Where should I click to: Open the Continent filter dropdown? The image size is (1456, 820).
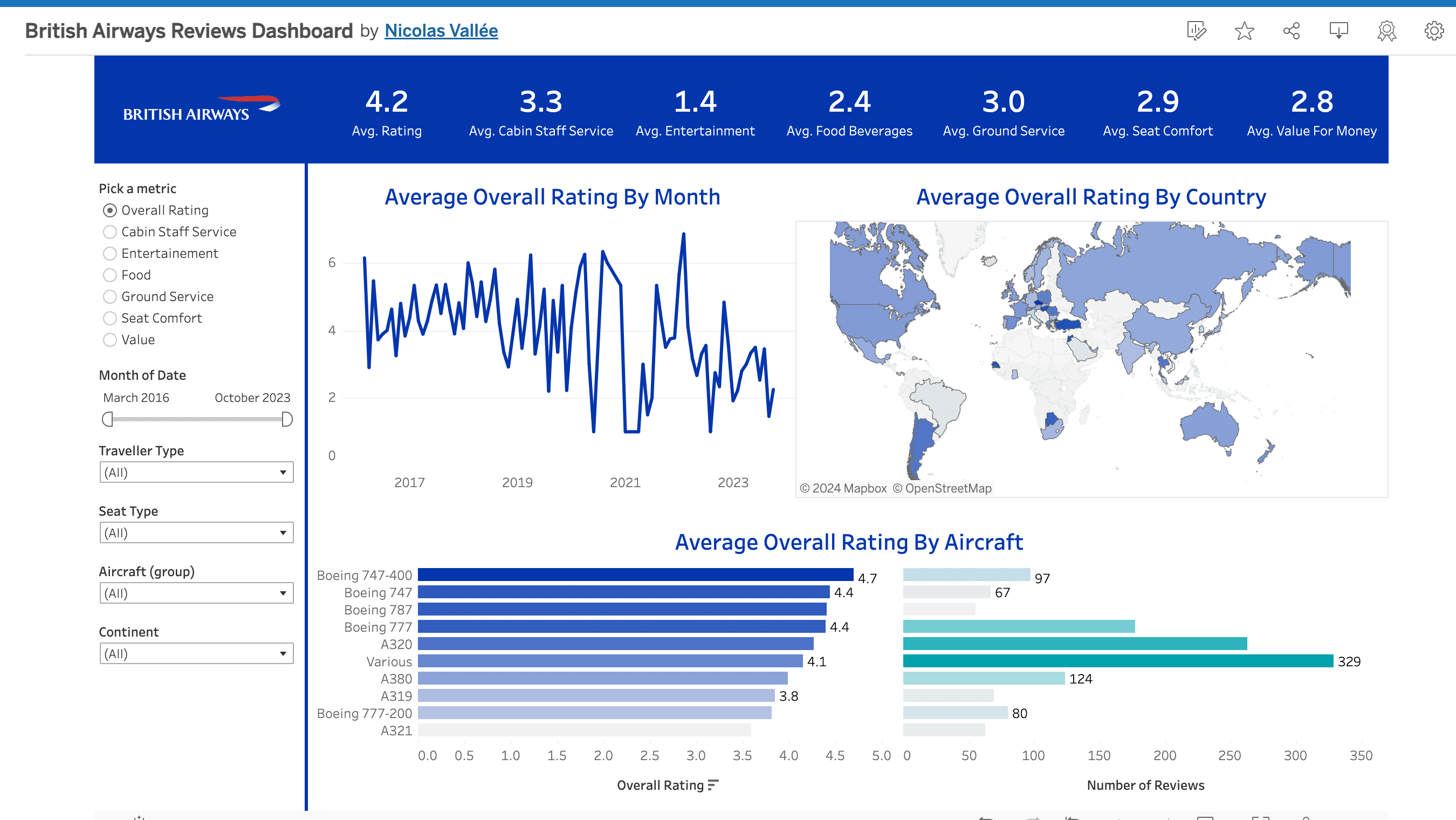196,654
